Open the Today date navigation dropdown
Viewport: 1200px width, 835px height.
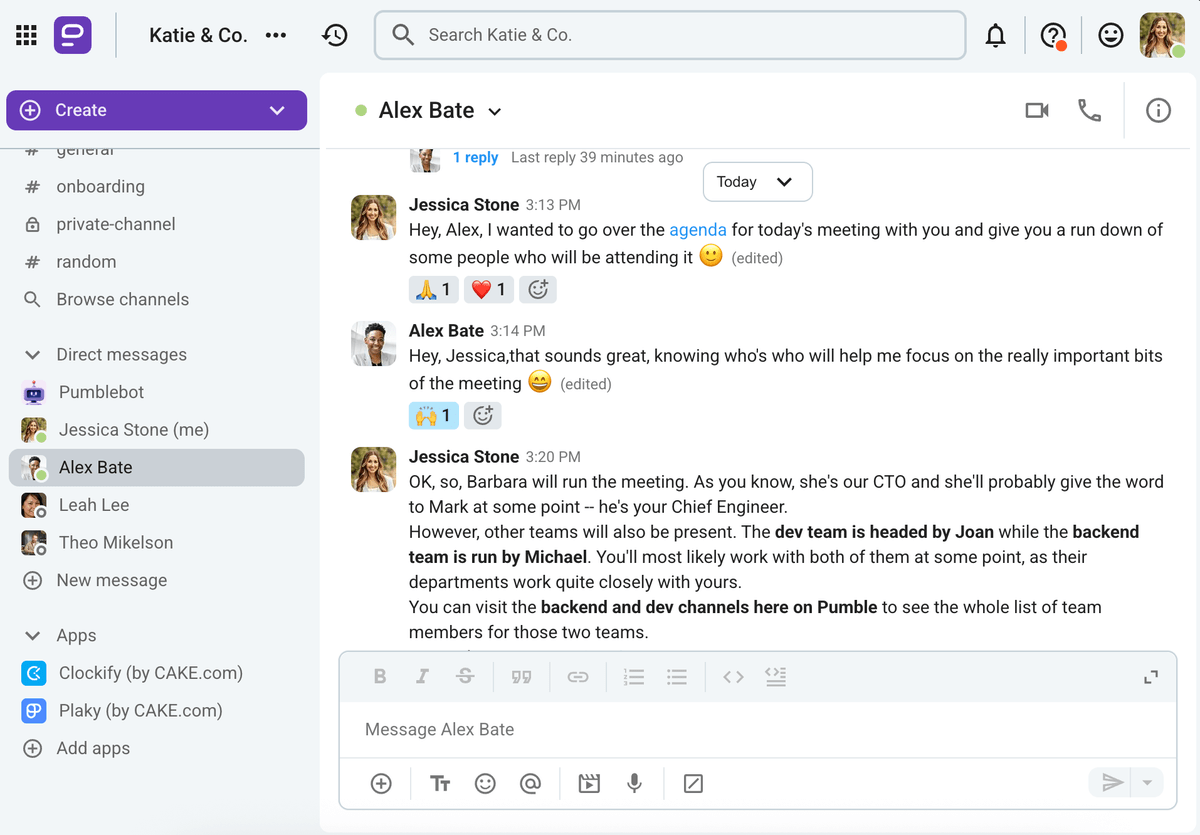pyautogui.click(x=757, y=181)
